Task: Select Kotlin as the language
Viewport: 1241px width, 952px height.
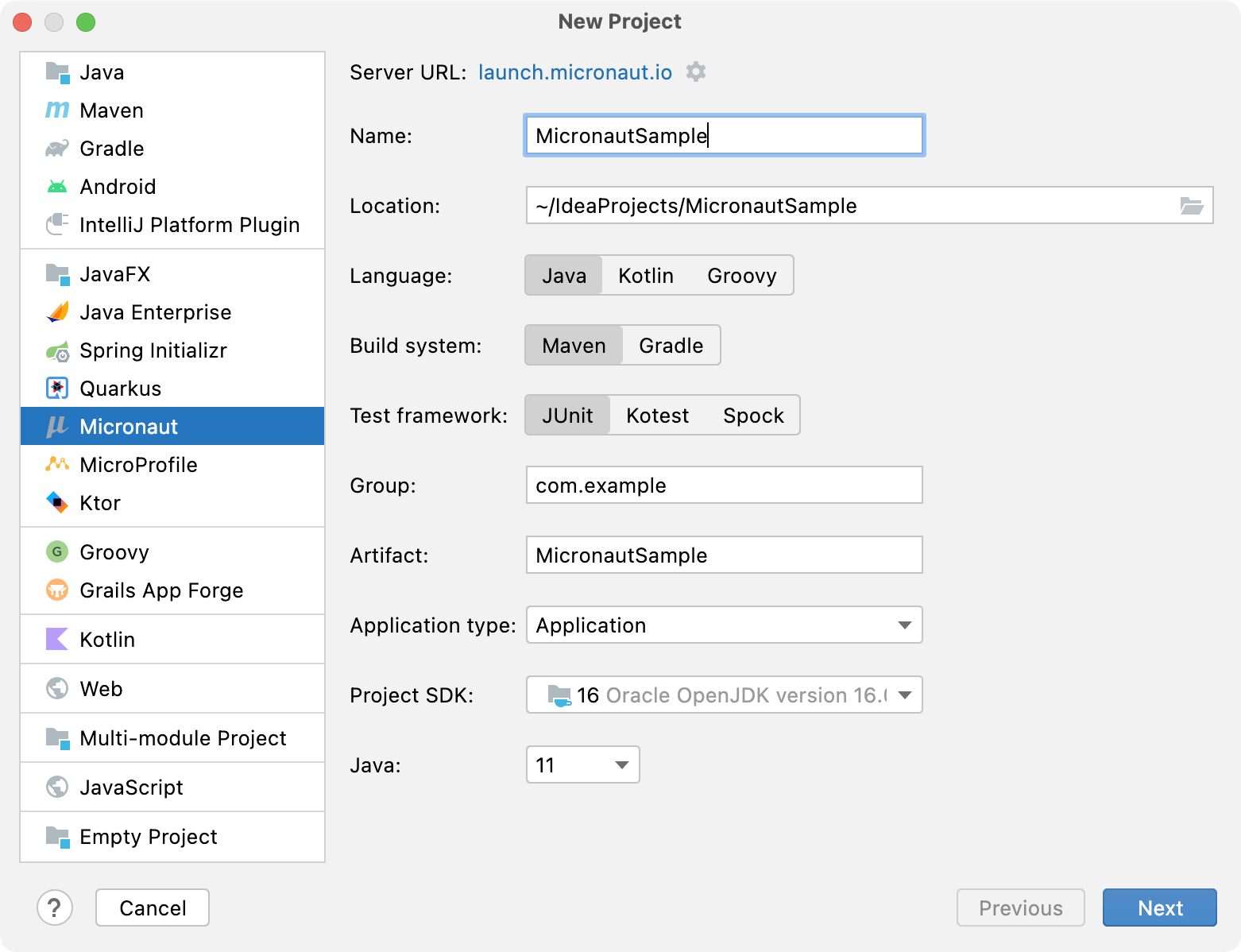Action: coord(646,276)
